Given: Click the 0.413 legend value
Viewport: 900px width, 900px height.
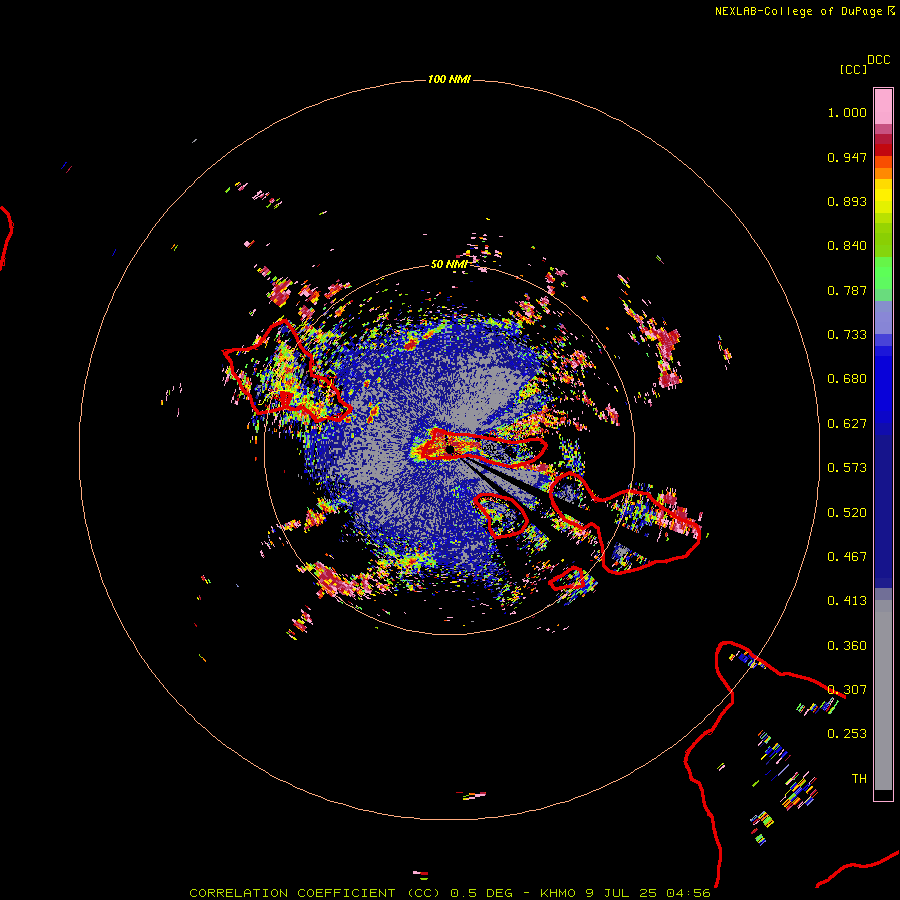Looking at the screenshot, I should point(847,601).
